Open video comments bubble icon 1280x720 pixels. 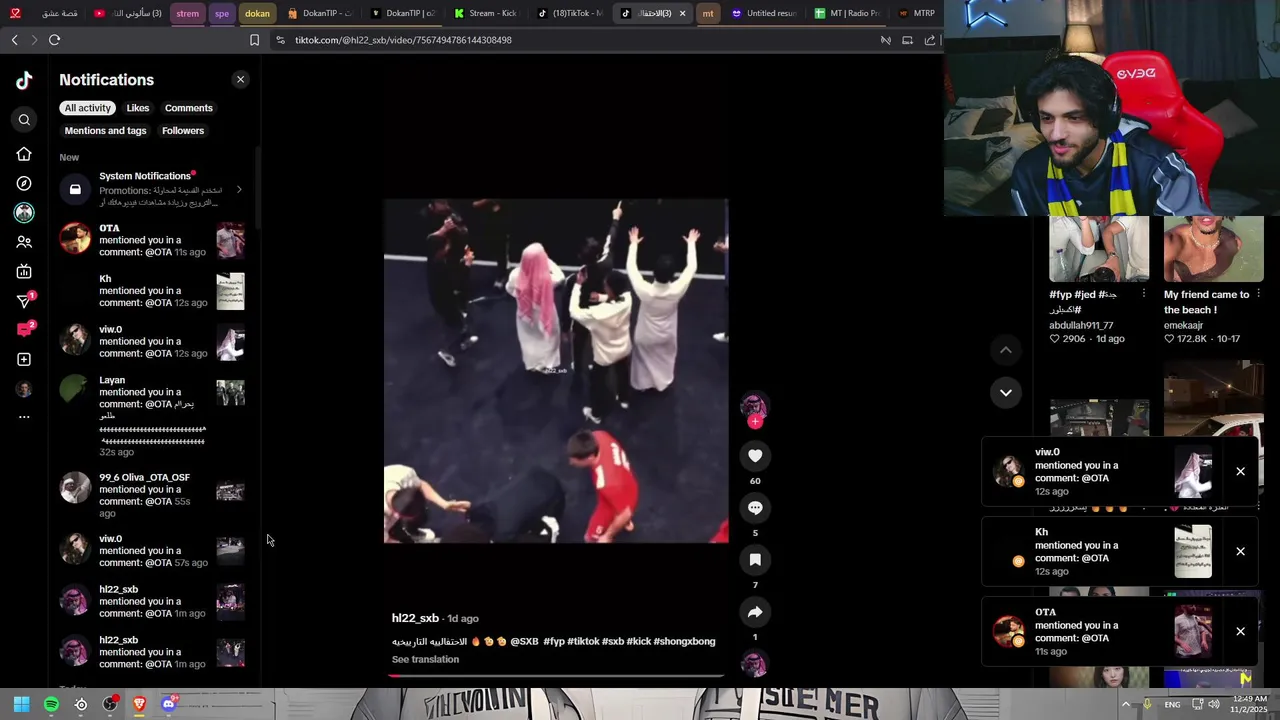[x=755, y=508]
